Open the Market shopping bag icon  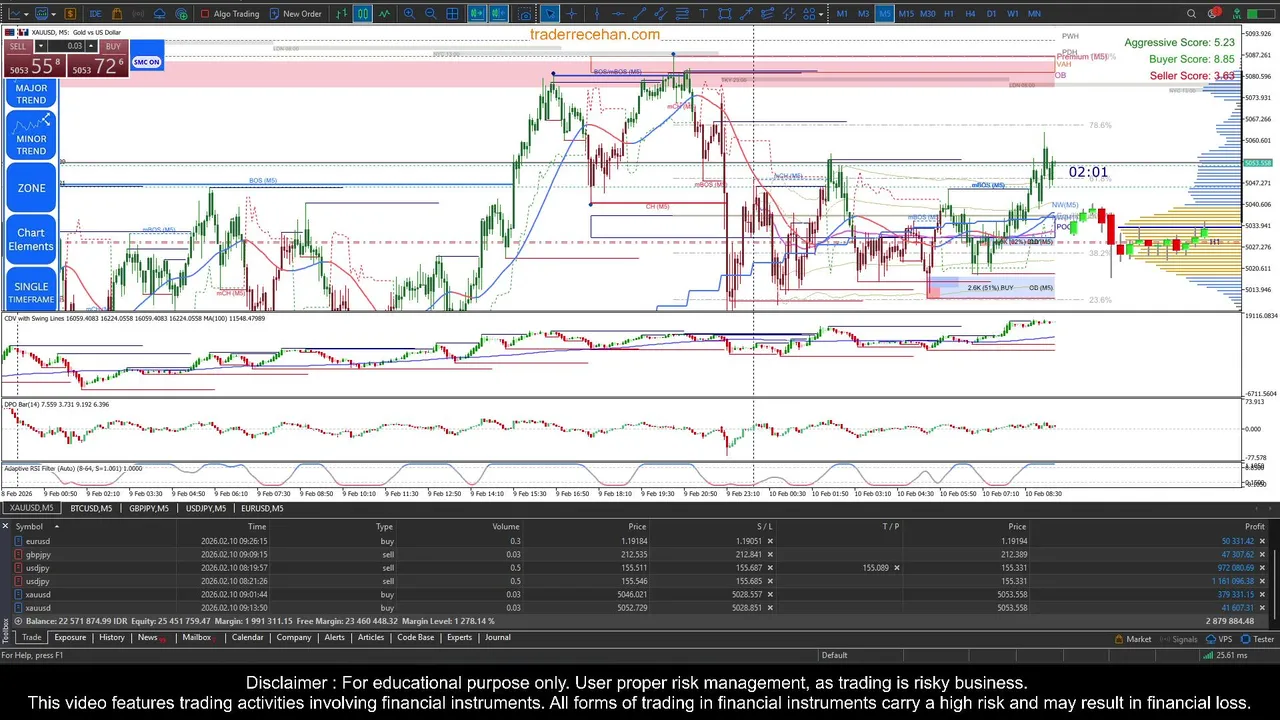[x=117, y=14]
